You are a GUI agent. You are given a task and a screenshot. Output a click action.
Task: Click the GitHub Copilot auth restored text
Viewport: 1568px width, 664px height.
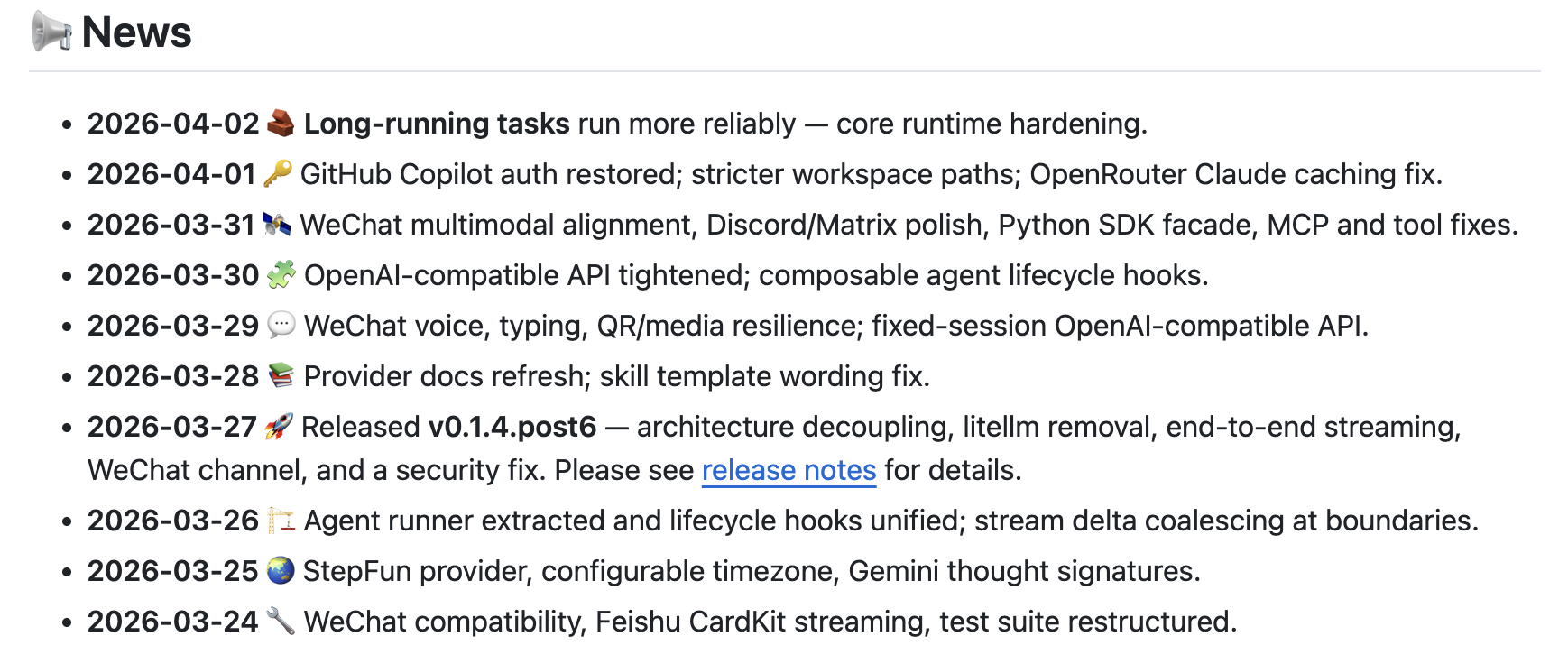pos(492,174)
